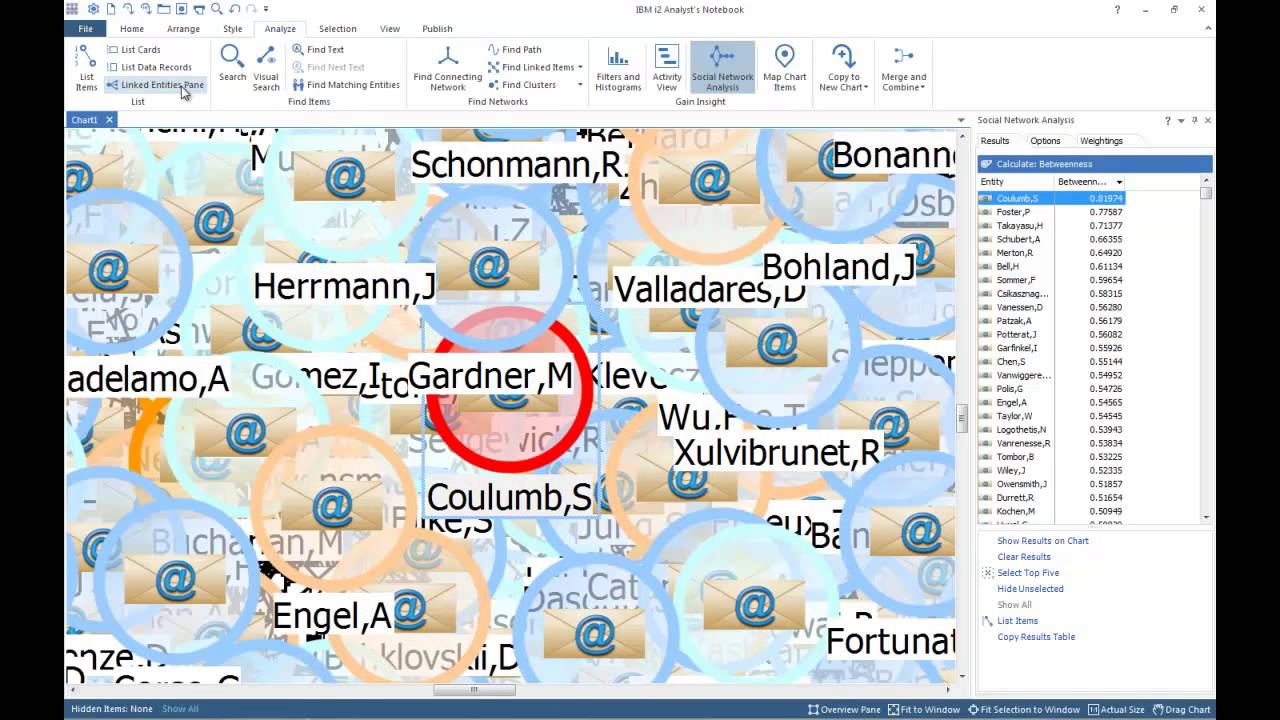Switch to the Selection ribbon tab

[338, 29]
